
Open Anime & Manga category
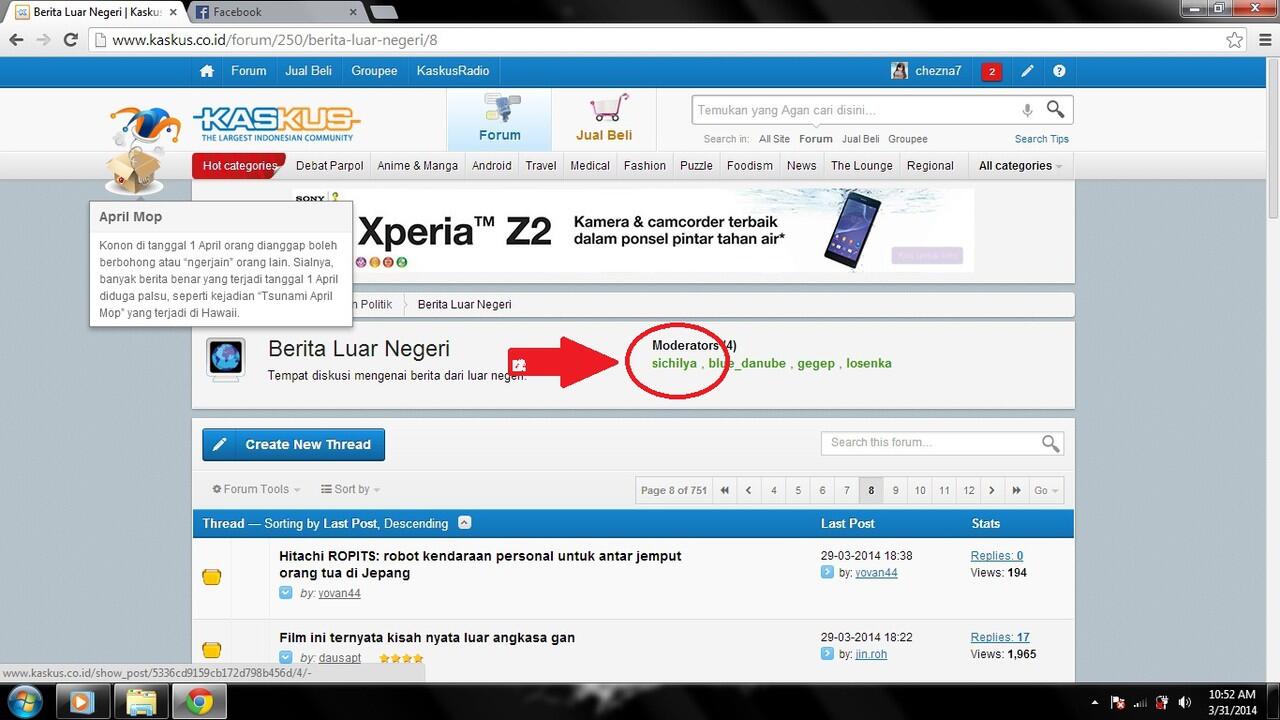(x=417, y=166)
